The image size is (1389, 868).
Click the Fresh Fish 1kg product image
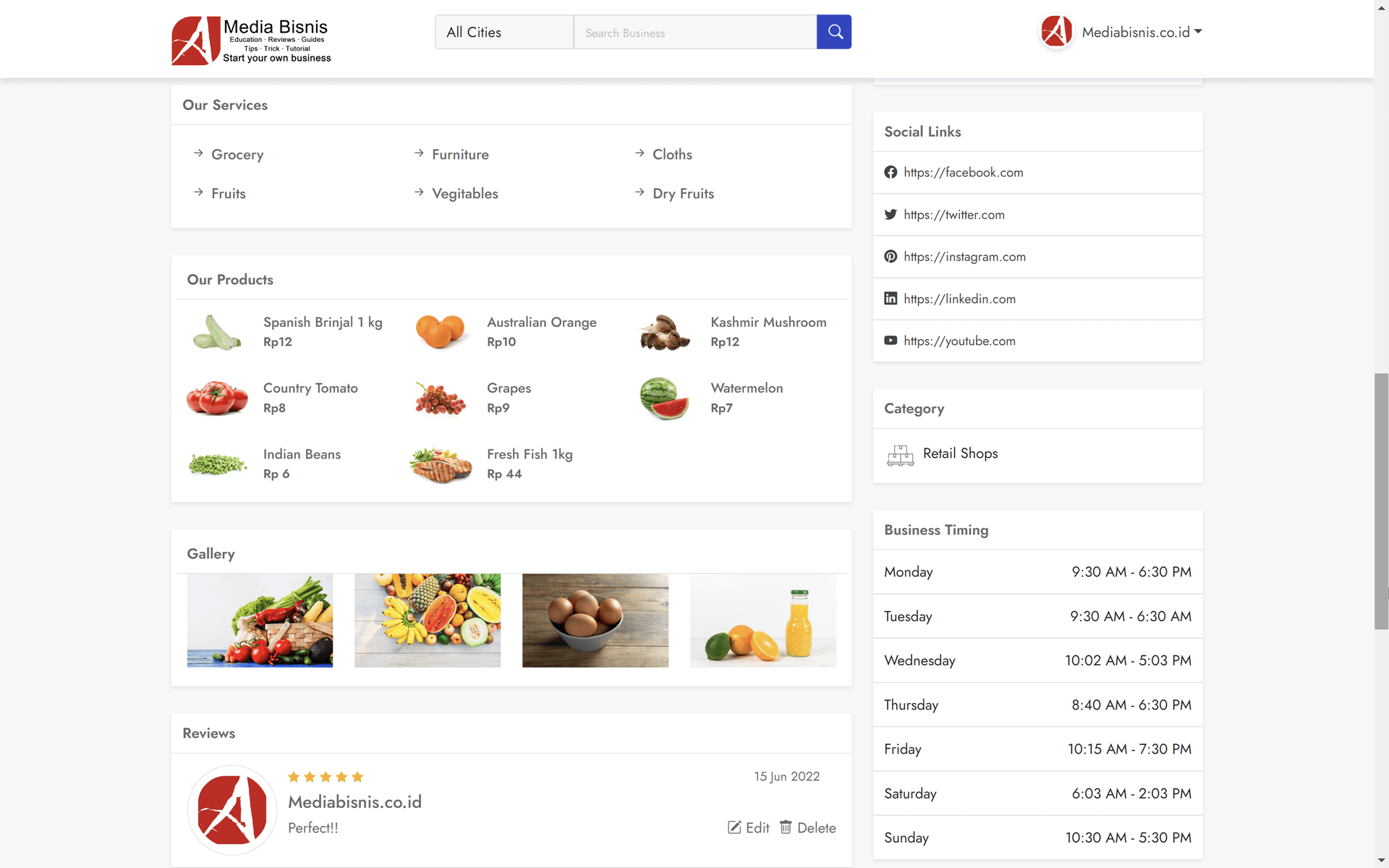tap(441, 464)
